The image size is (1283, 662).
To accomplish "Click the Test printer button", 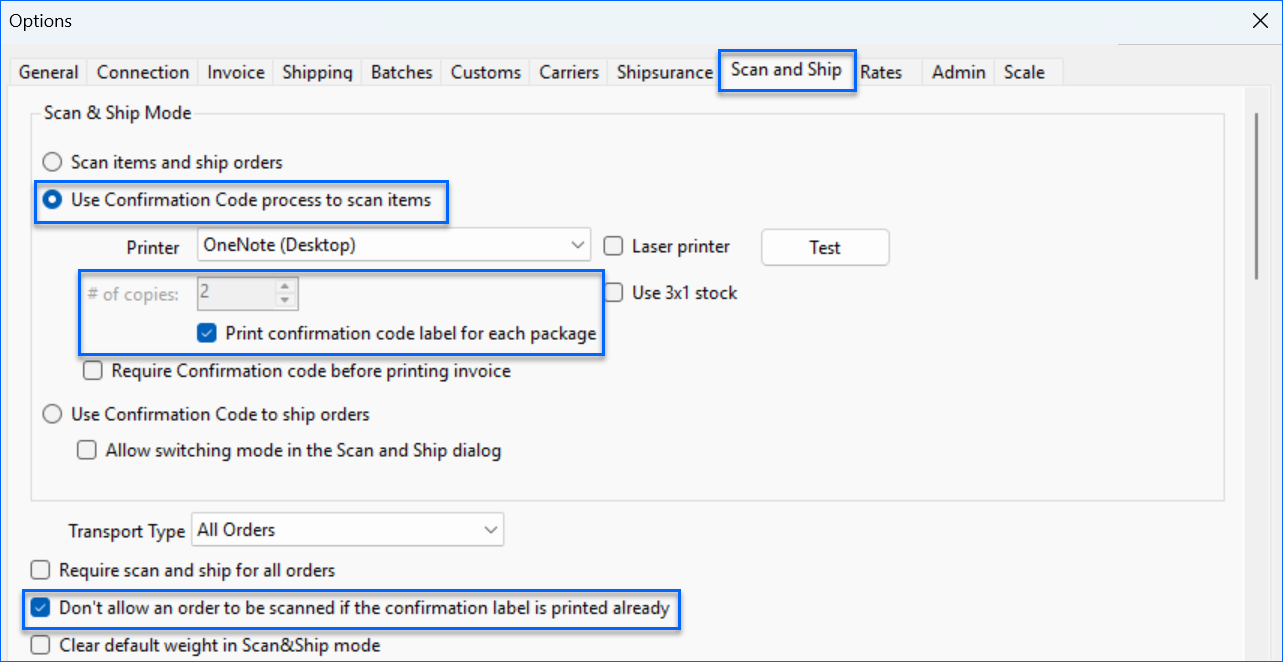I will pos(825,248).
